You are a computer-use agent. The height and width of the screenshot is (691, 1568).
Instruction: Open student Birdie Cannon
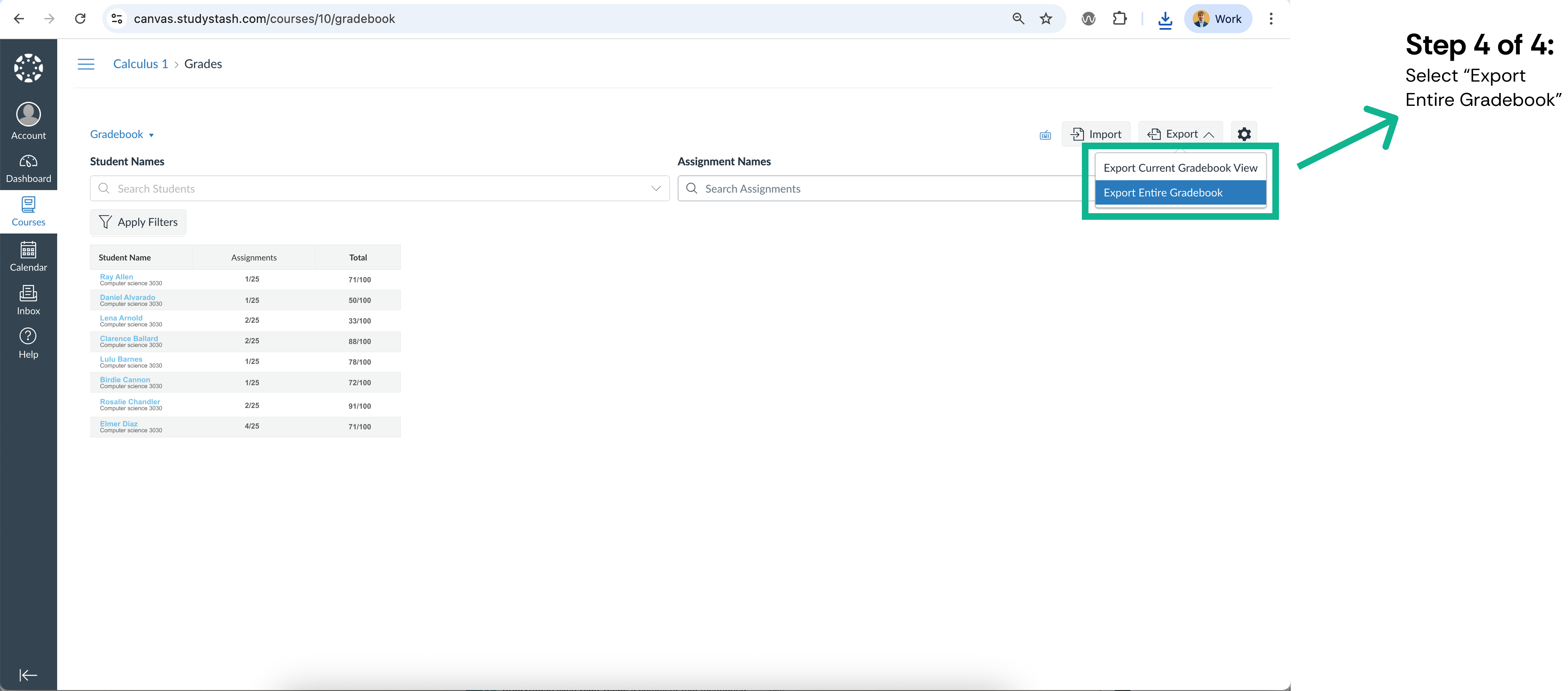pos(125,380)
